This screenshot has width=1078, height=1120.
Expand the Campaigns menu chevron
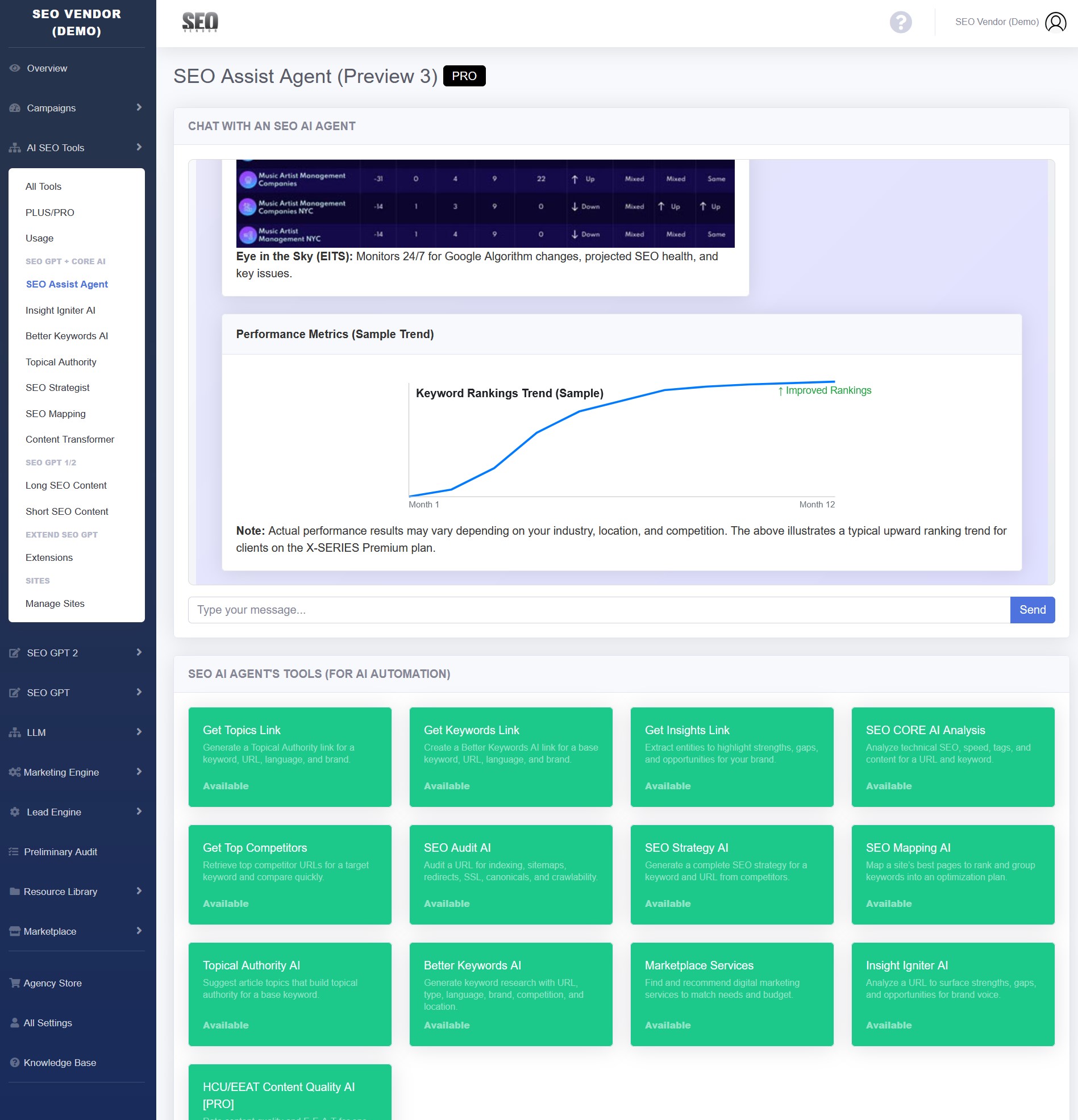[x=139, y=107]
